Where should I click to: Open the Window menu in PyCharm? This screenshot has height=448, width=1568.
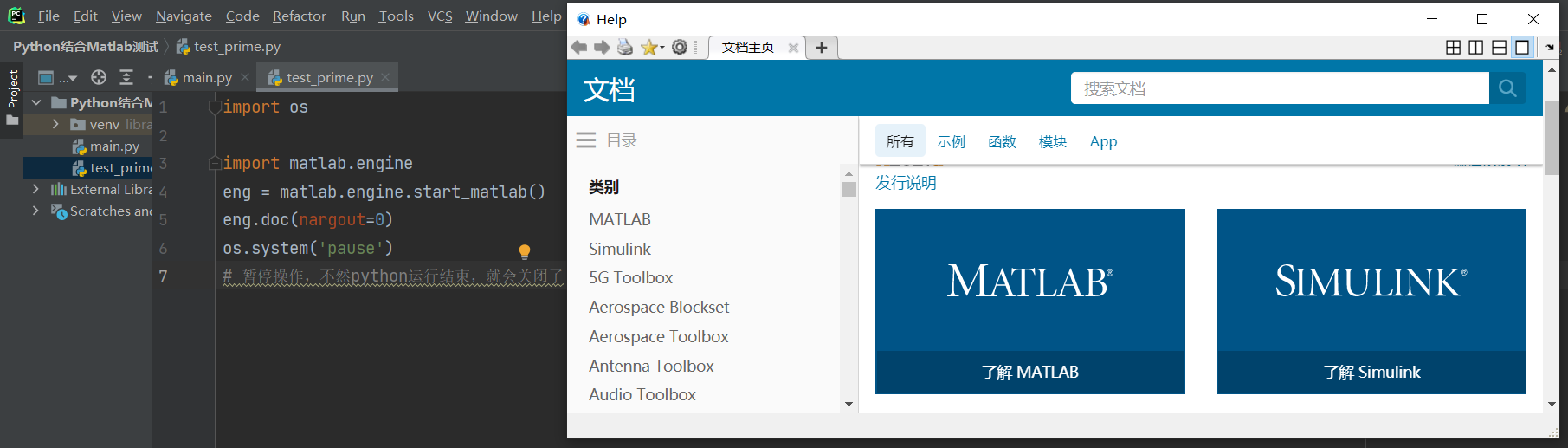click(x=492, y=16)
